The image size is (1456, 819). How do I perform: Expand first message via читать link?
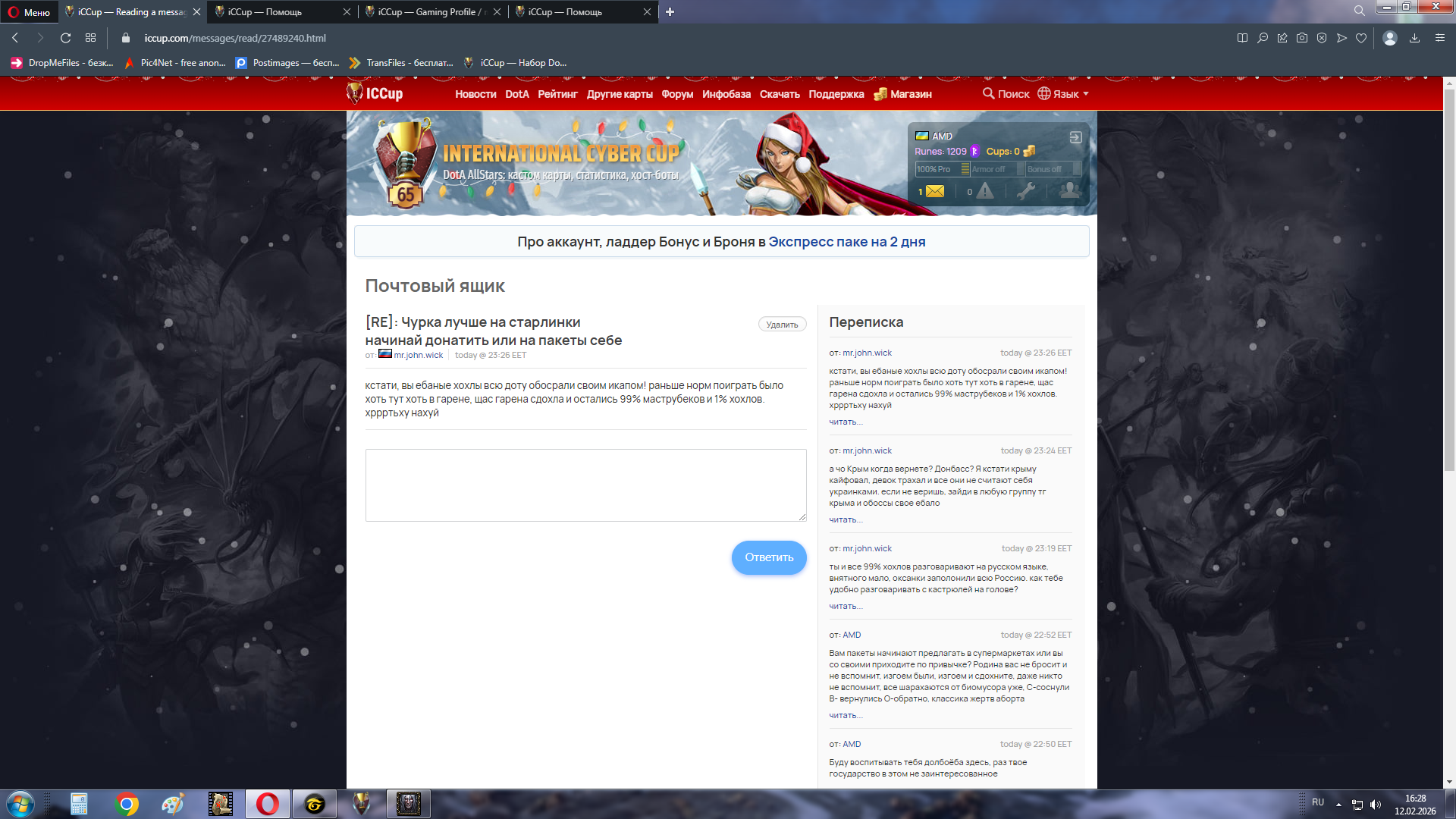(x=846, y=422)
